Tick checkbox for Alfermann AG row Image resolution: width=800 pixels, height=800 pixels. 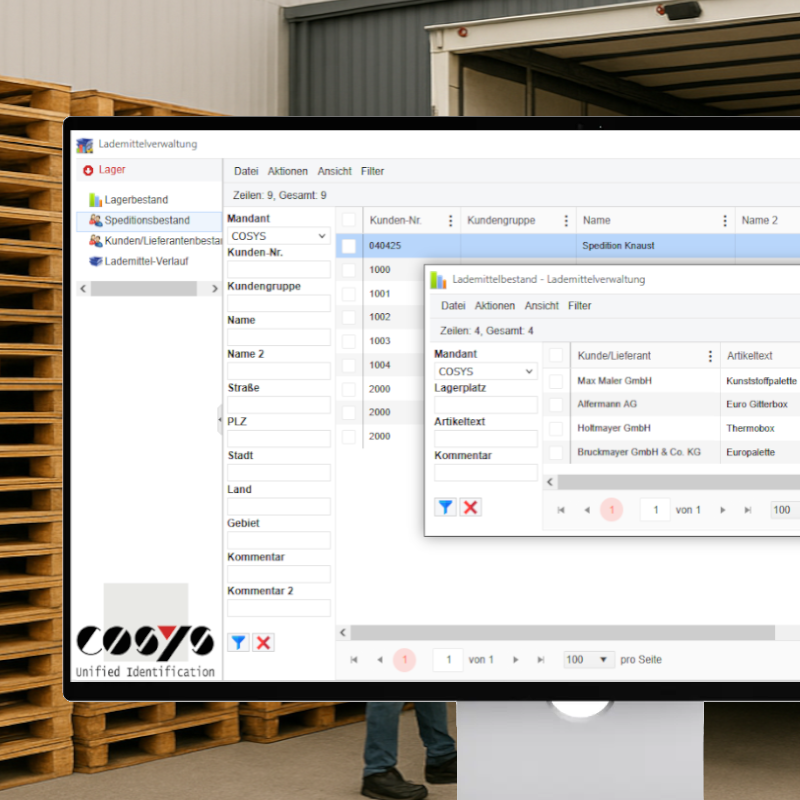[556, 405]
